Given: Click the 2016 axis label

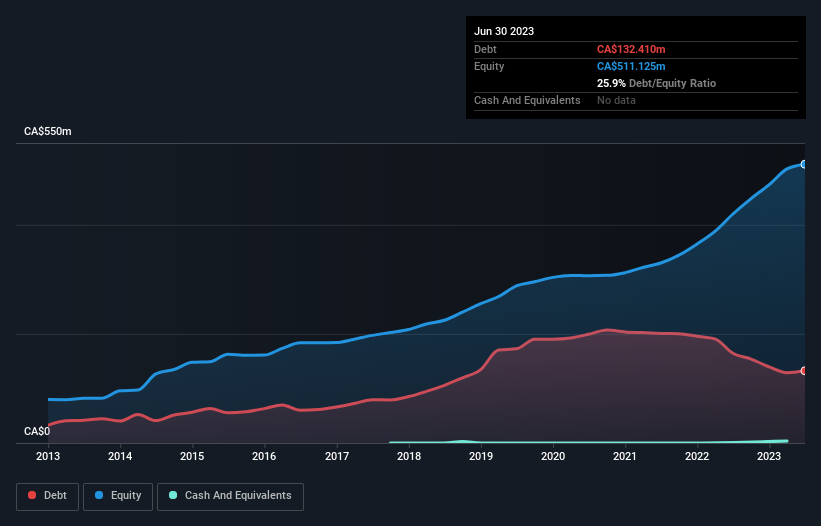Looking at the screenshot, I should point(264,456).
